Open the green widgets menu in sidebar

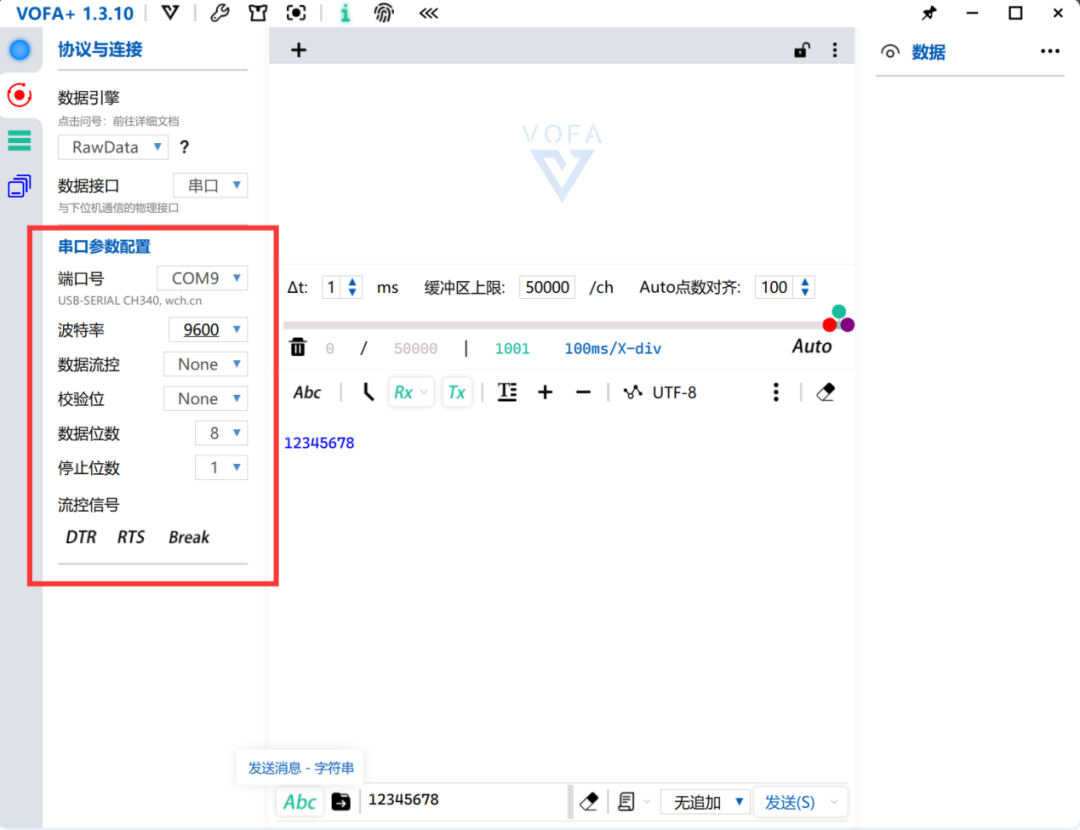point(19,141)
